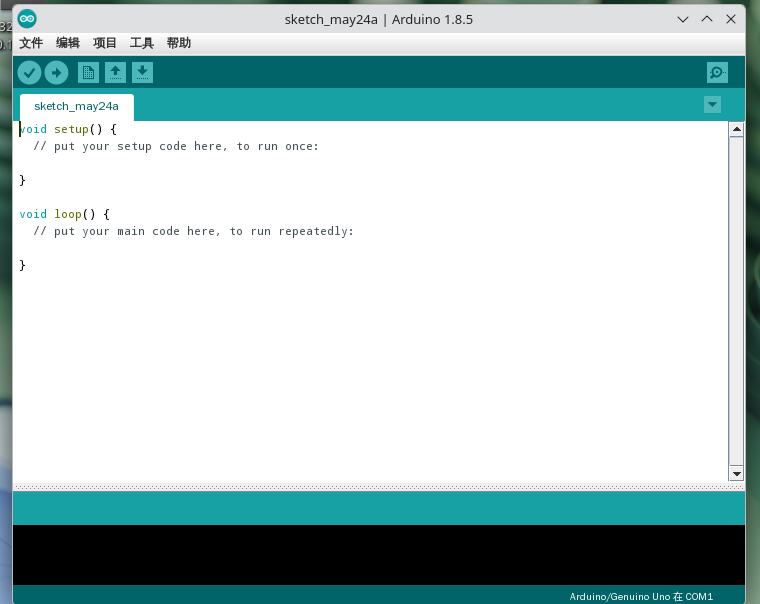Click the 'Arduino/Genuino Uno 在 COM1' status text
Viewport: 760px width, 604px height.
(x=641, y=597)
